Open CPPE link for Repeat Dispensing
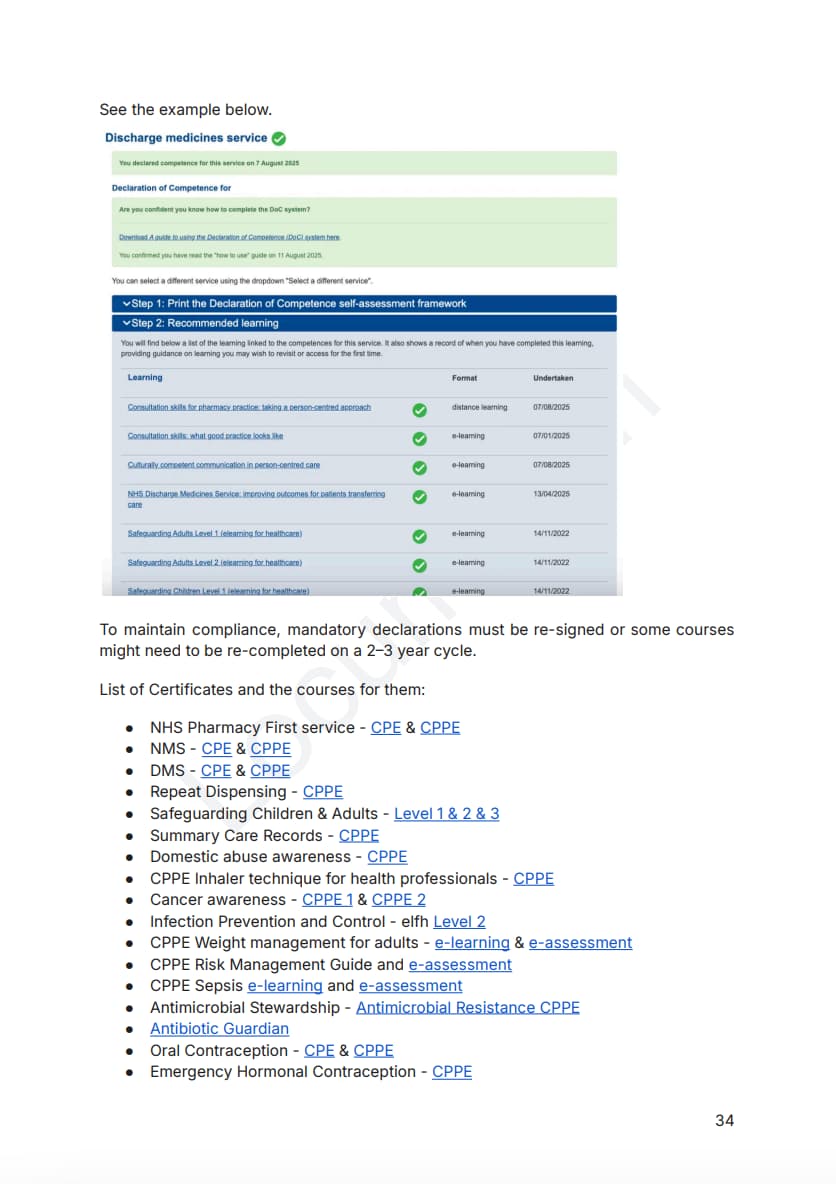The width and height of the screenshot is (836, 1184). click(x=323, y=792)
